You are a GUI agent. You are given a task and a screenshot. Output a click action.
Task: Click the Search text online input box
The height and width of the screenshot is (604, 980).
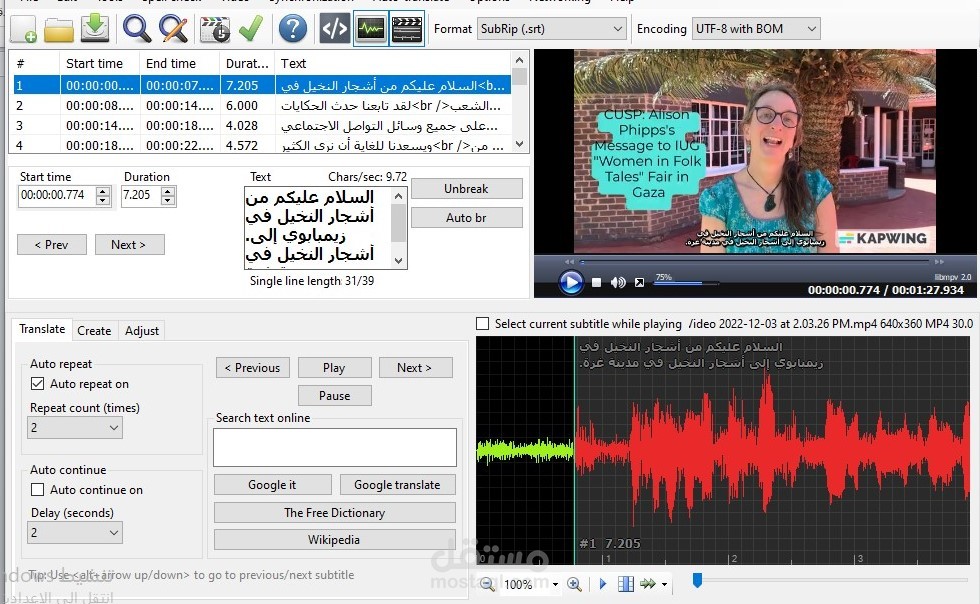tap(334, 447)
